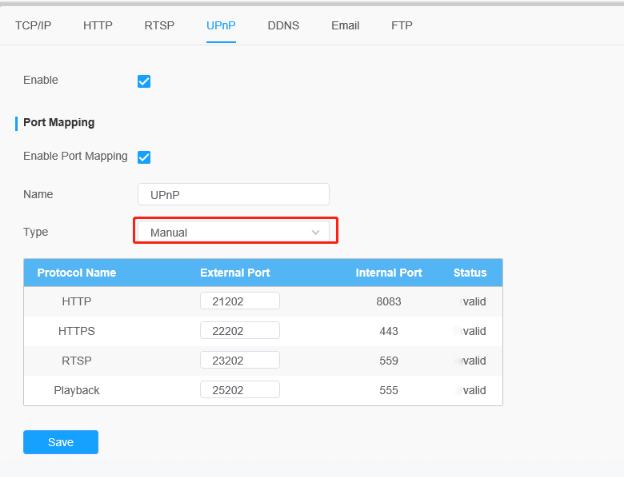Screen dimensions: 624x477
Task: Edit the RTSP external port 23202 field
Action: click(240, 360)
